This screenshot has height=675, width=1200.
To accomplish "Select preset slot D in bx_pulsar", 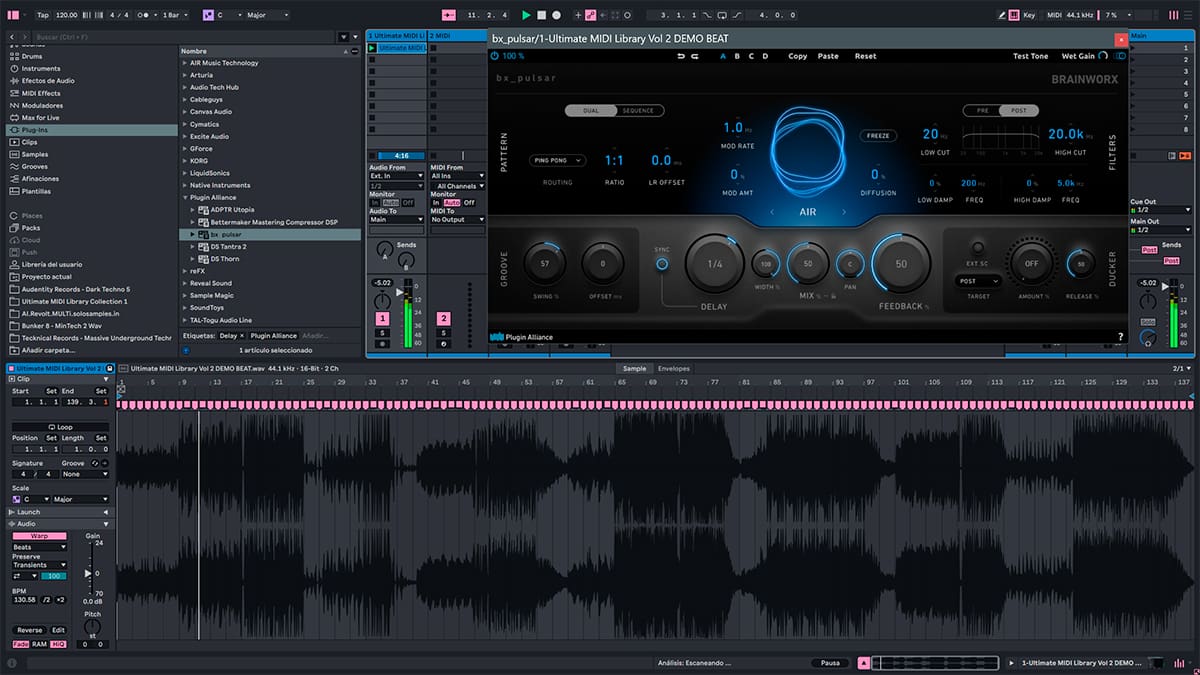I will point(766,56).
